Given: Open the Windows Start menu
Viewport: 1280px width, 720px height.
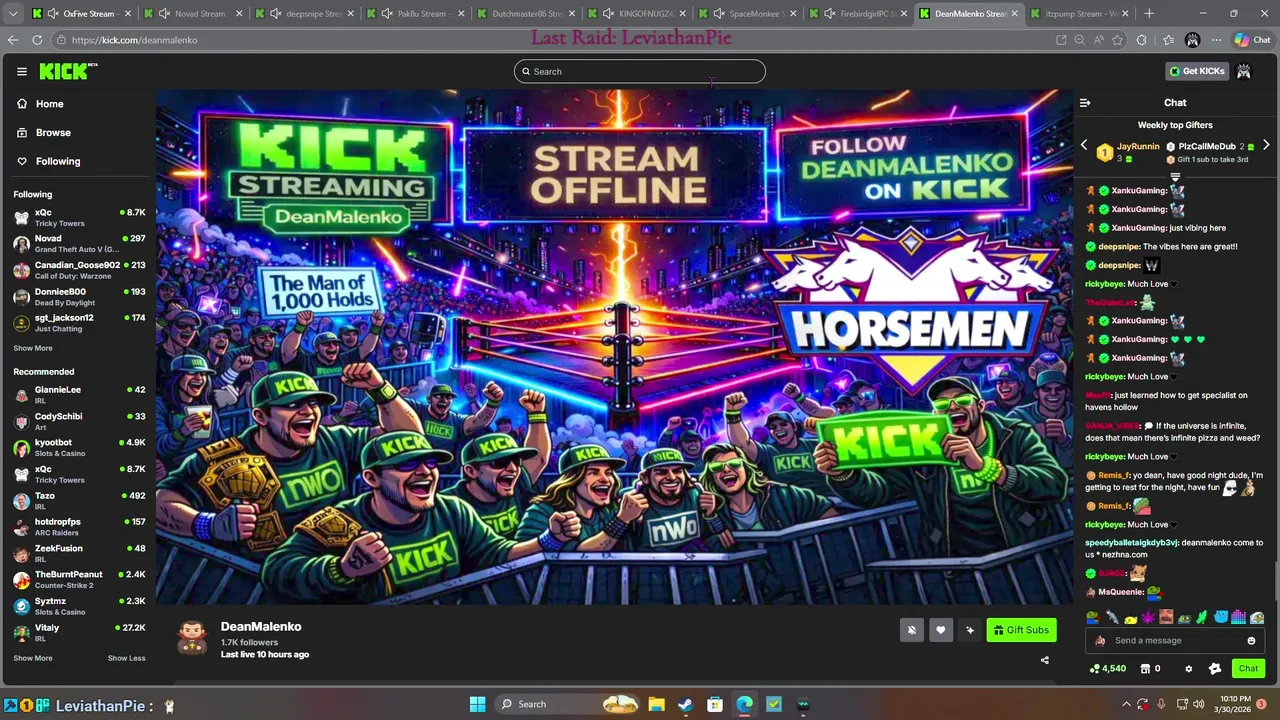Looking at the screenshot, I should coord(477,704).
